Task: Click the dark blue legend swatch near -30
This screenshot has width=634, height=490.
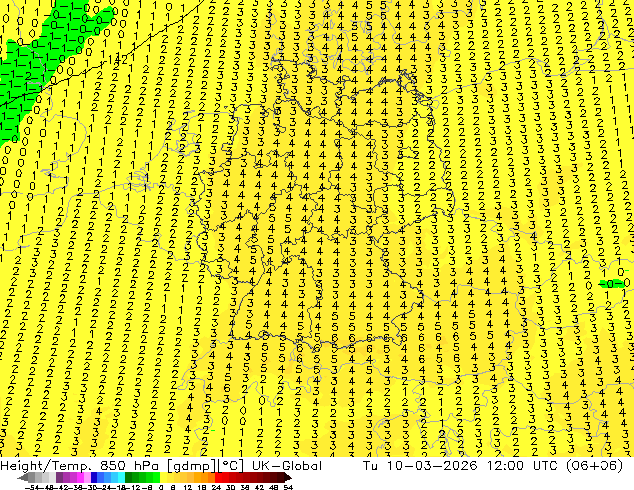Action: pyautogui.click(x=94, y=477)
